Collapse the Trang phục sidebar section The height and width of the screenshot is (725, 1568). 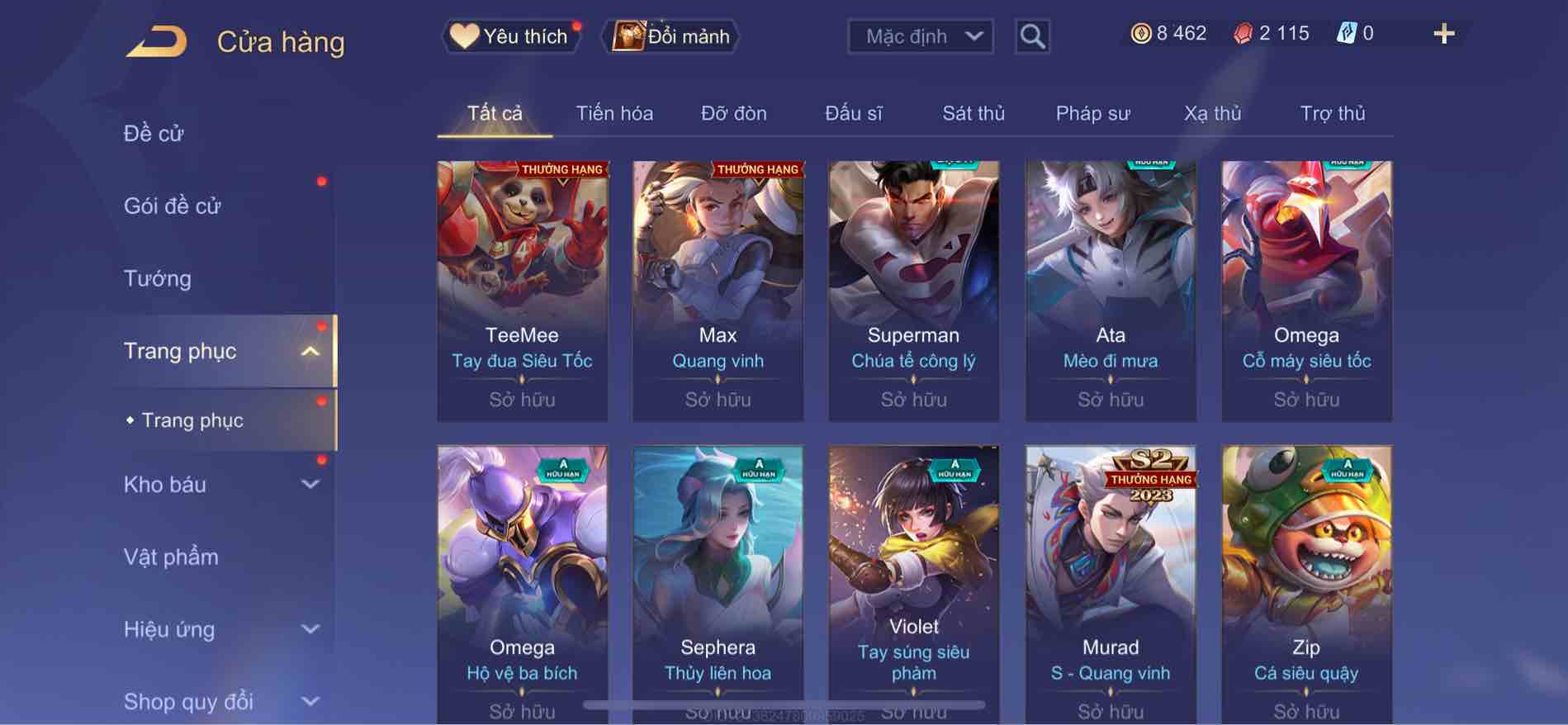coord(310,351)
